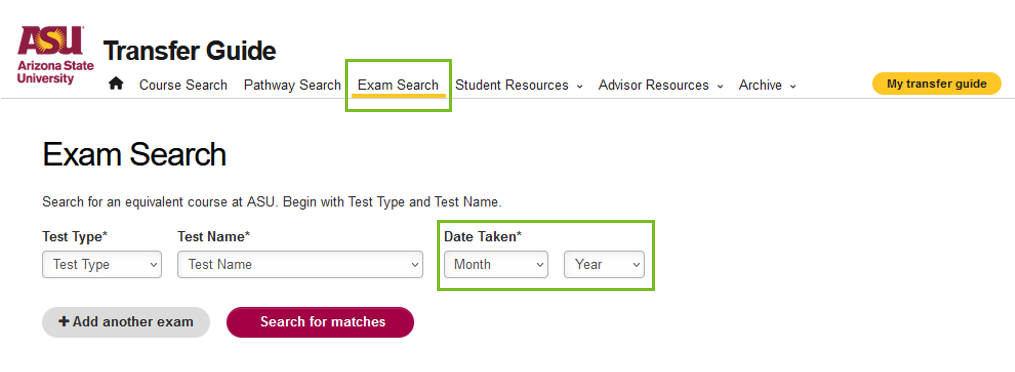Click the plus icon on Add another exam
This screenshot has width=1015, height=372.
point(64,322)
